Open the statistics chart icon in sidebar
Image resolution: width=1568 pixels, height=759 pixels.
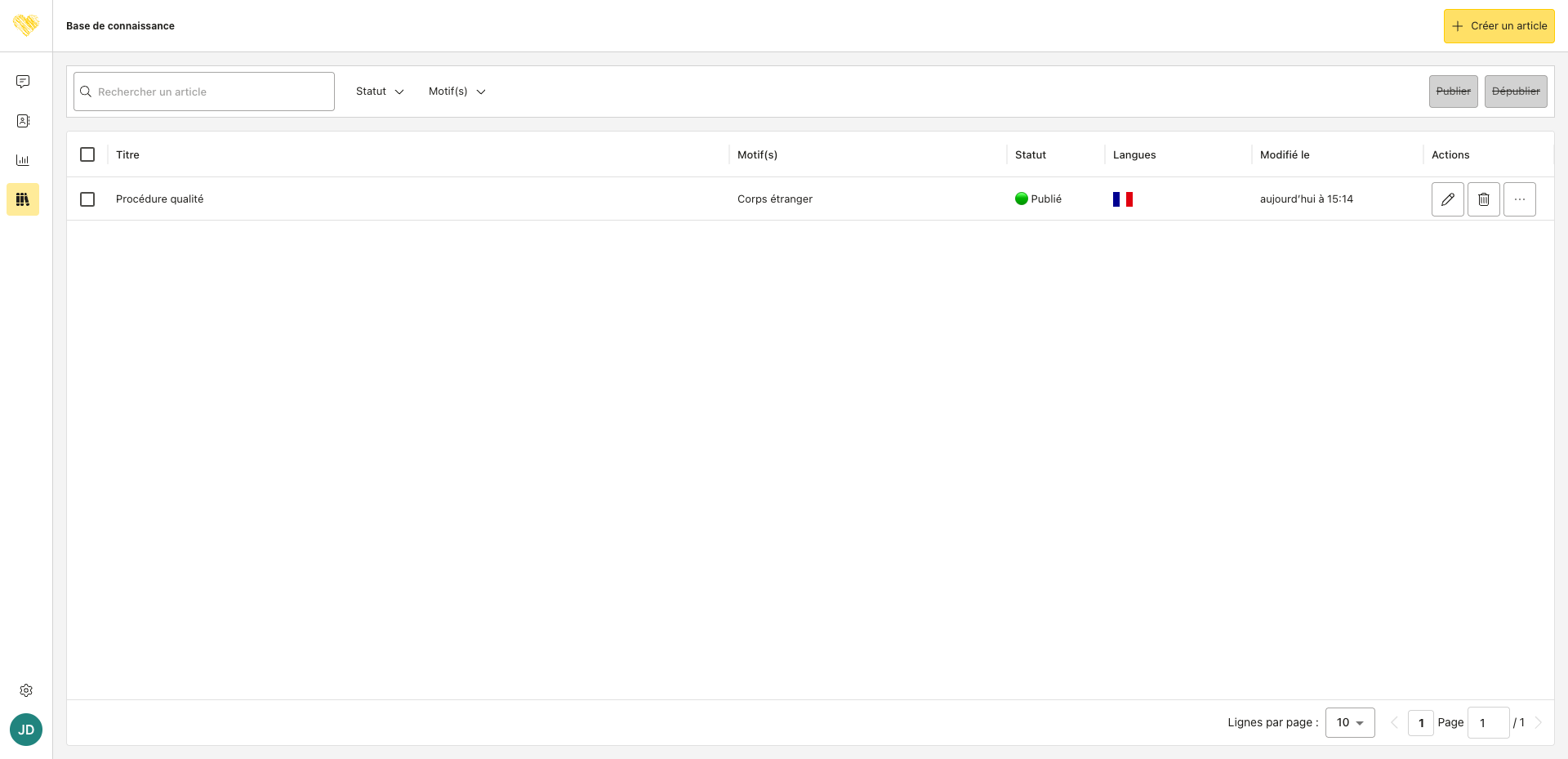pos(23,160)
